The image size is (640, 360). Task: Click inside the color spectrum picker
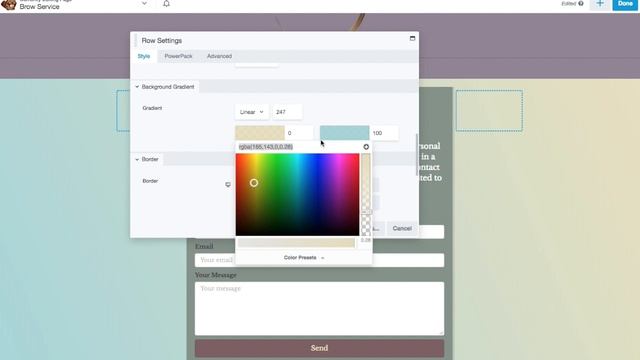pyautogui.click(x=297, y=195)
